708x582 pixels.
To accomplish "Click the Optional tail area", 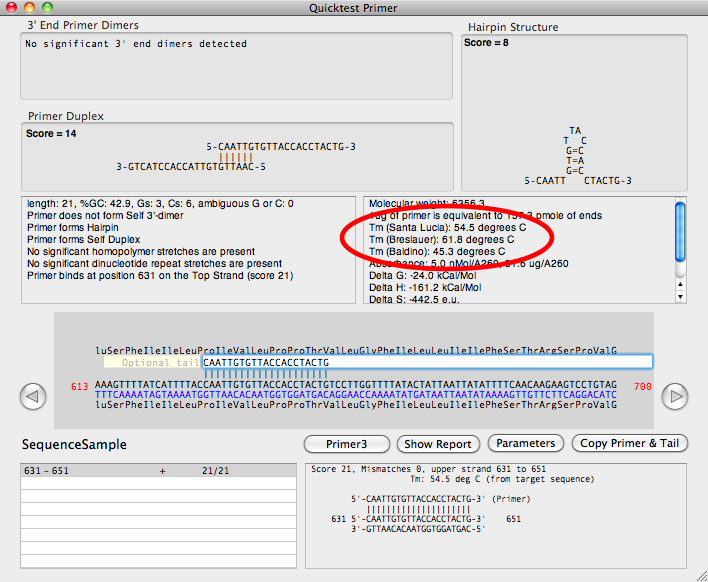I will tap(152, 362).
